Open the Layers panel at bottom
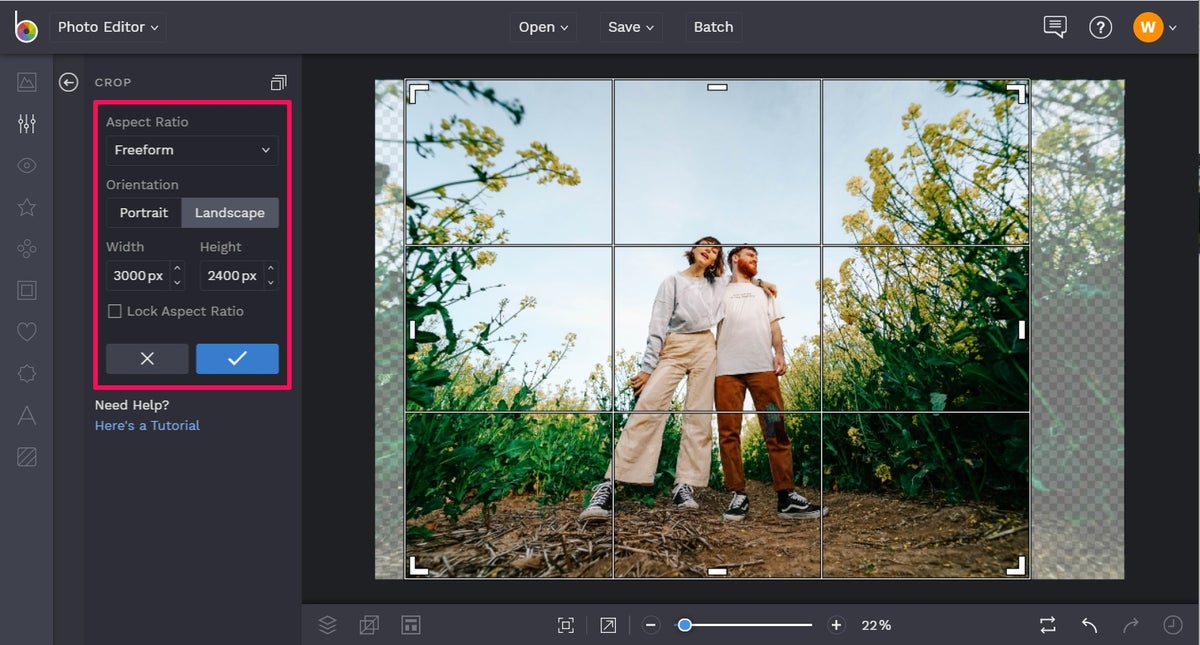Image resolution: width=1200 pixels, height=645 pixels. pos(328,624)
